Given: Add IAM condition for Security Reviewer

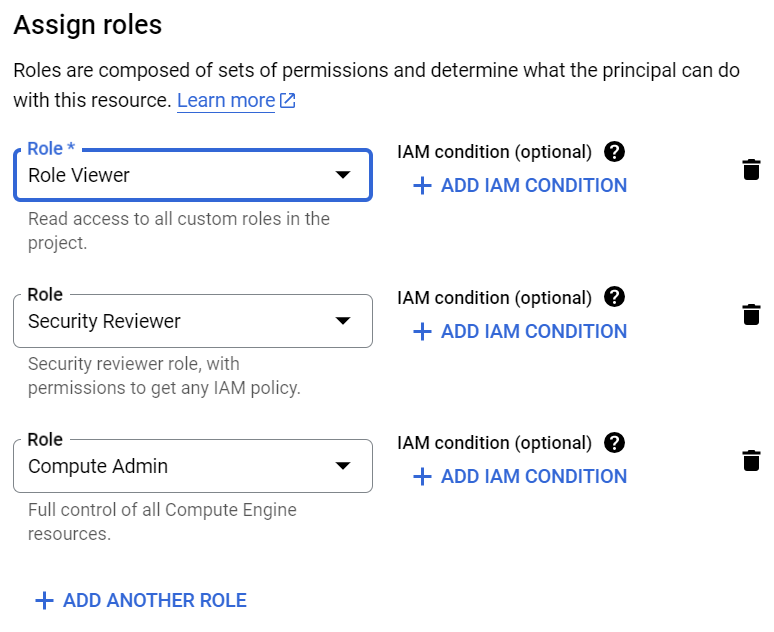Looking at the screenshot, I should click(520, 331).
